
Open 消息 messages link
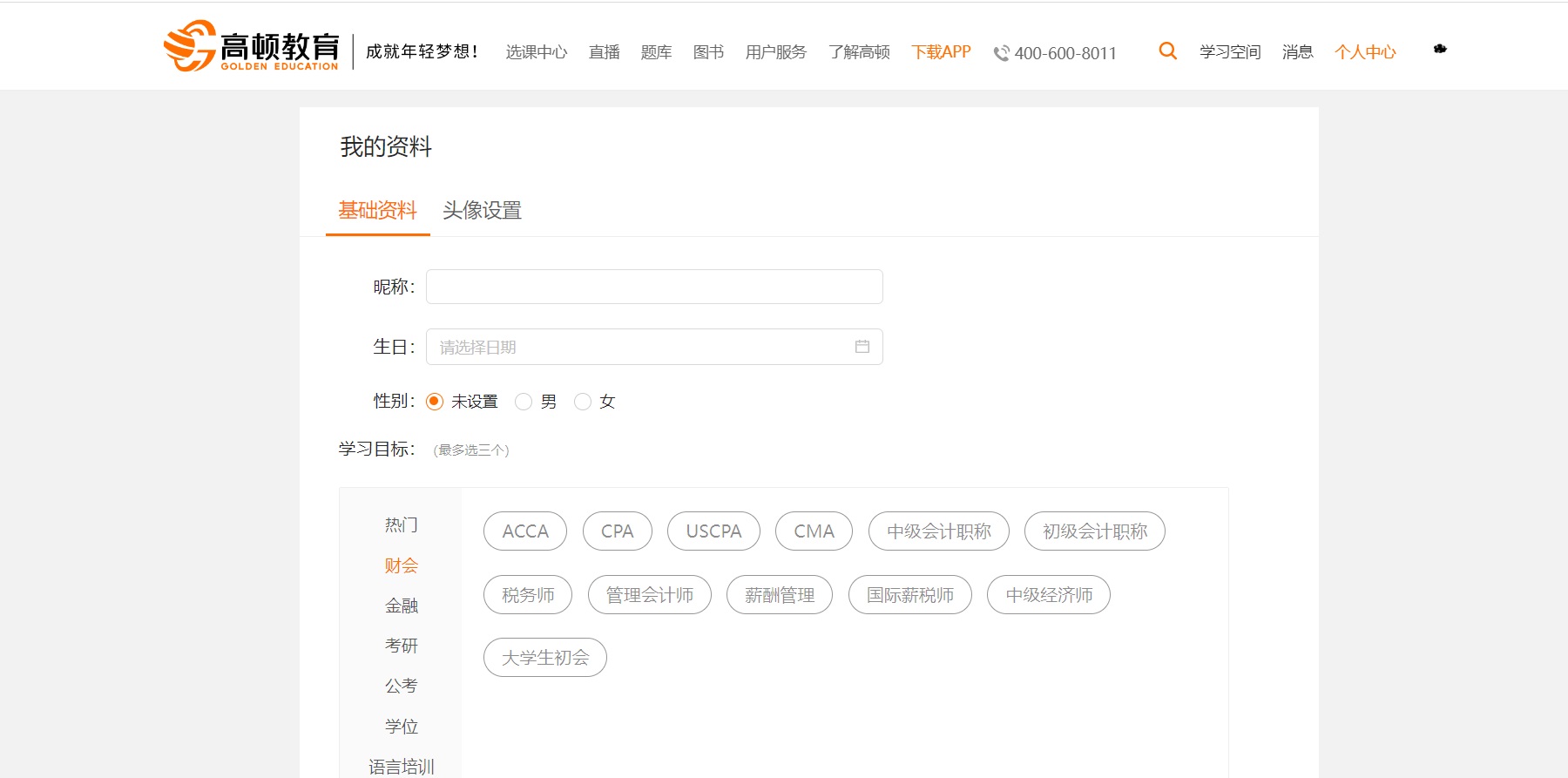[1298, 52]
